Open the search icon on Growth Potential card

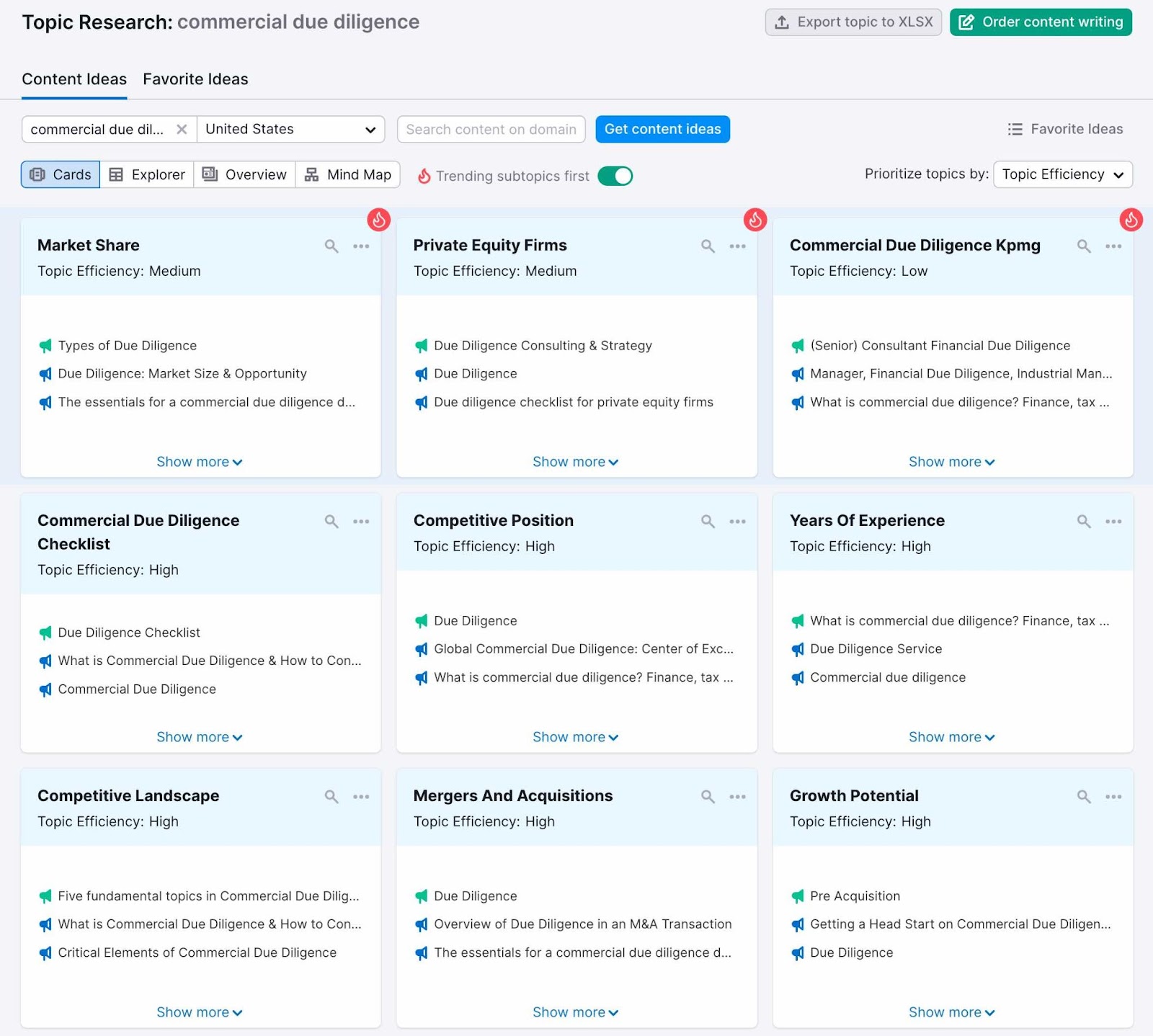[1084, 797]
